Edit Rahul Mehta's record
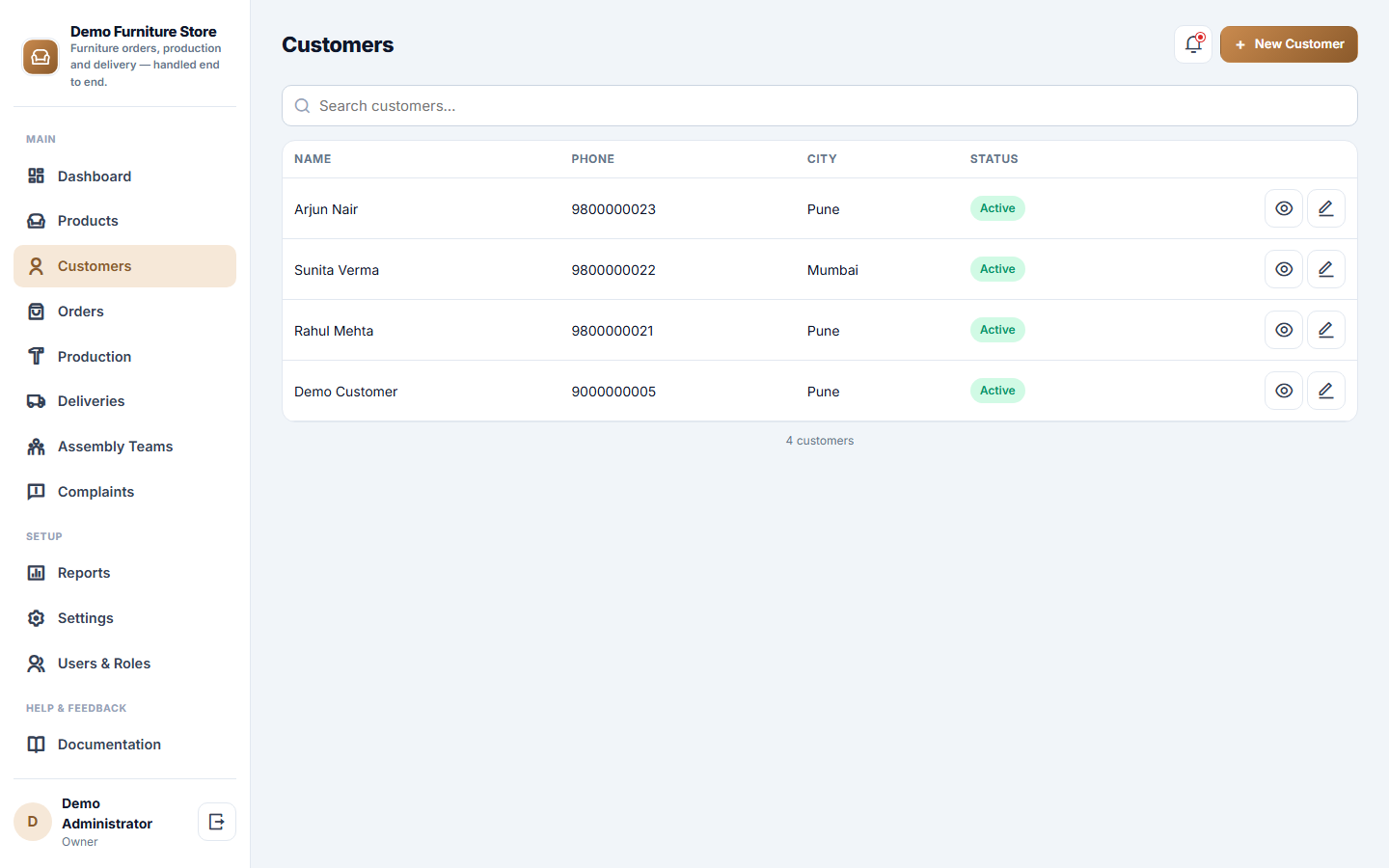 point(1326,330)
